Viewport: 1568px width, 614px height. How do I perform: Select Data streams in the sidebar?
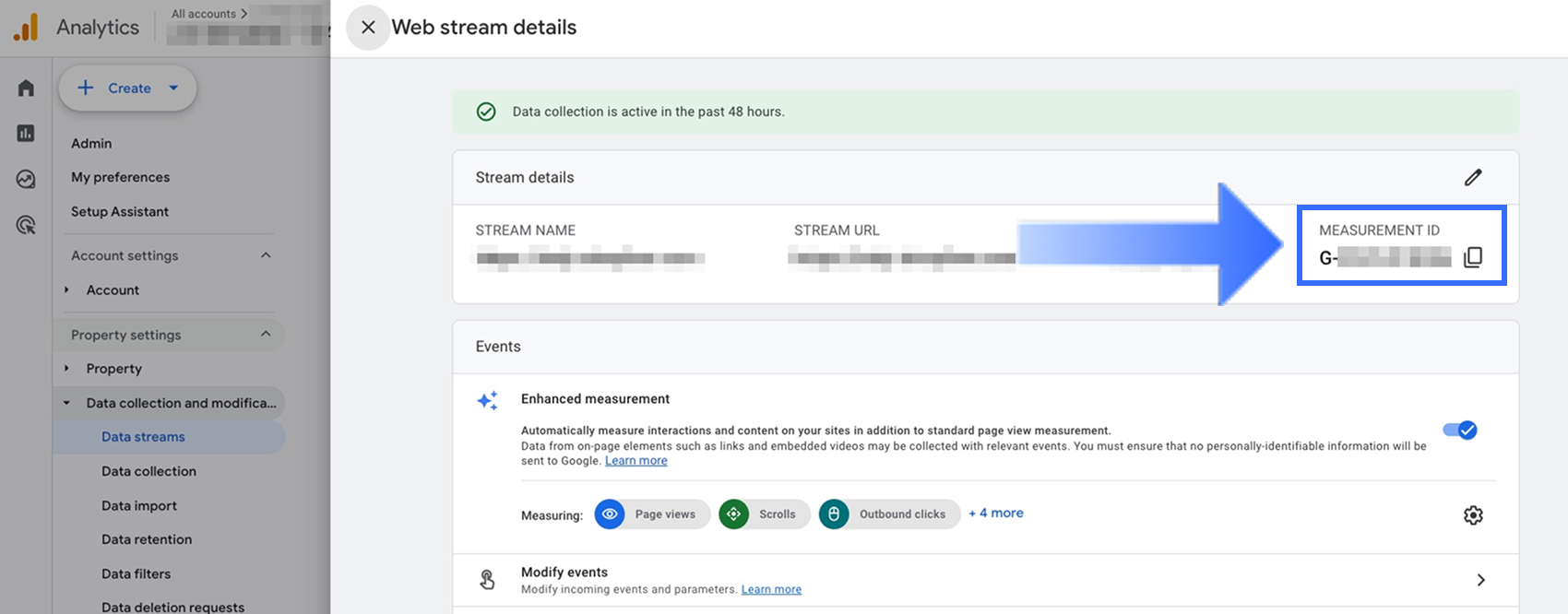coord(143,437)
